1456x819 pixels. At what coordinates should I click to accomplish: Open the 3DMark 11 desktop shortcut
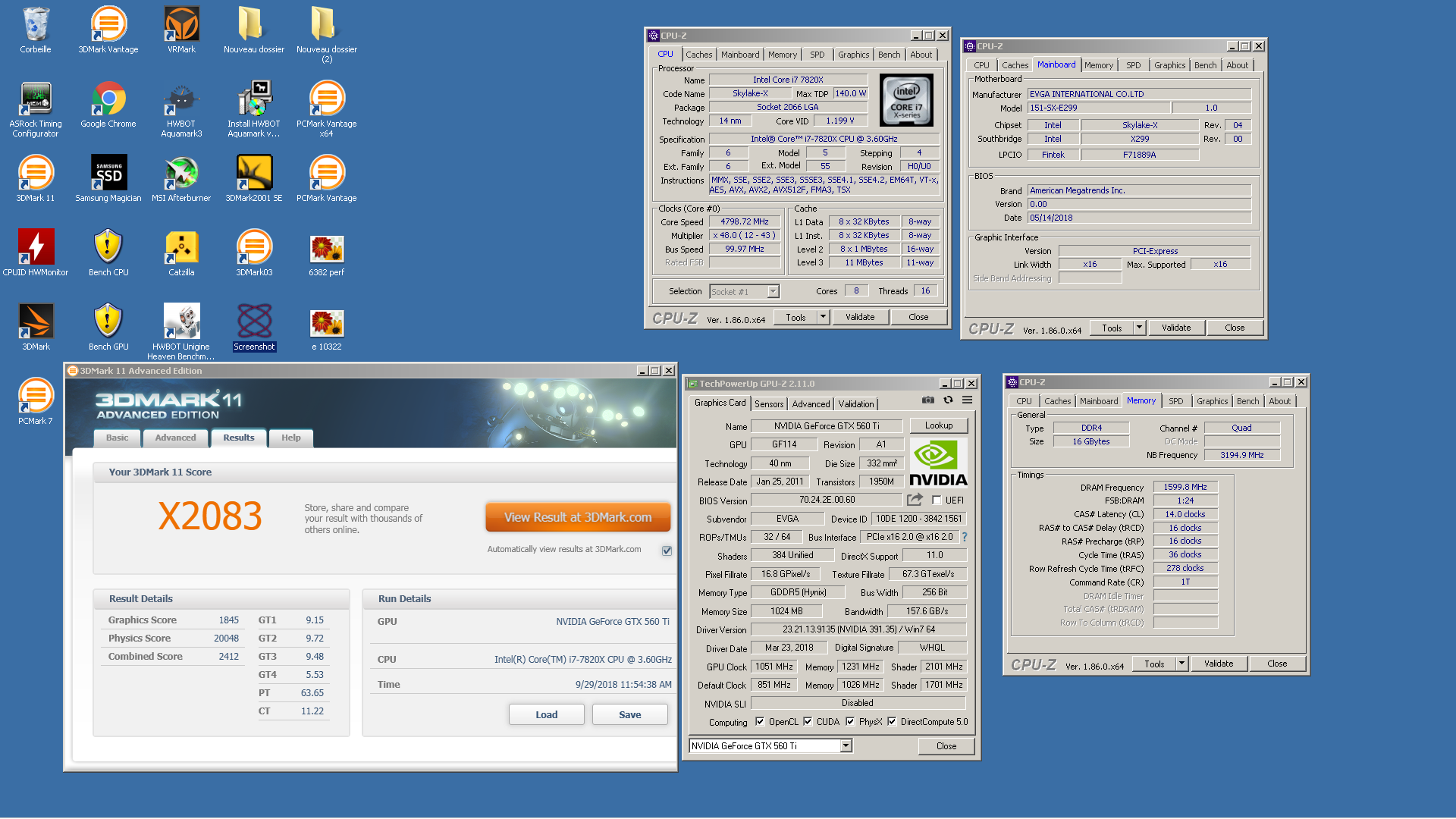tap(36, 179)
